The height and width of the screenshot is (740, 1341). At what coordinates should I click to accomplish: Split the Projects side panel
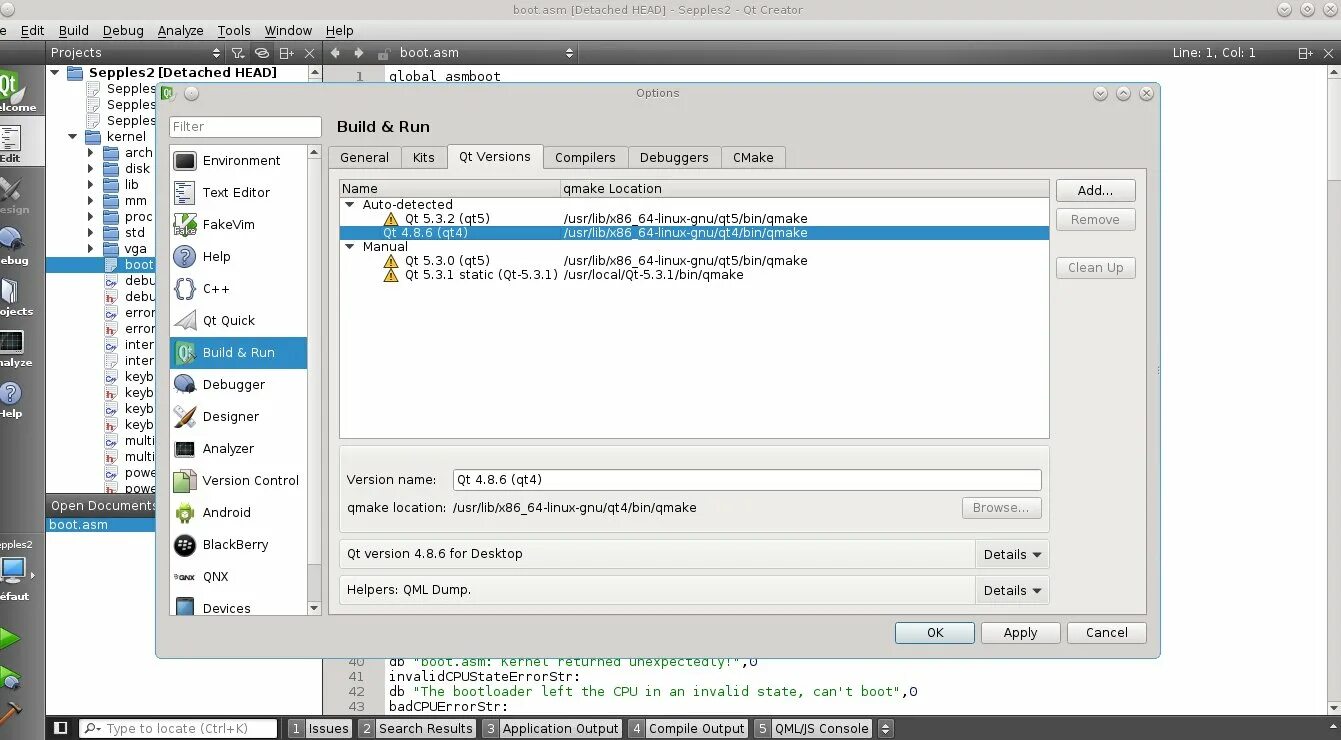tap(287, 53)
